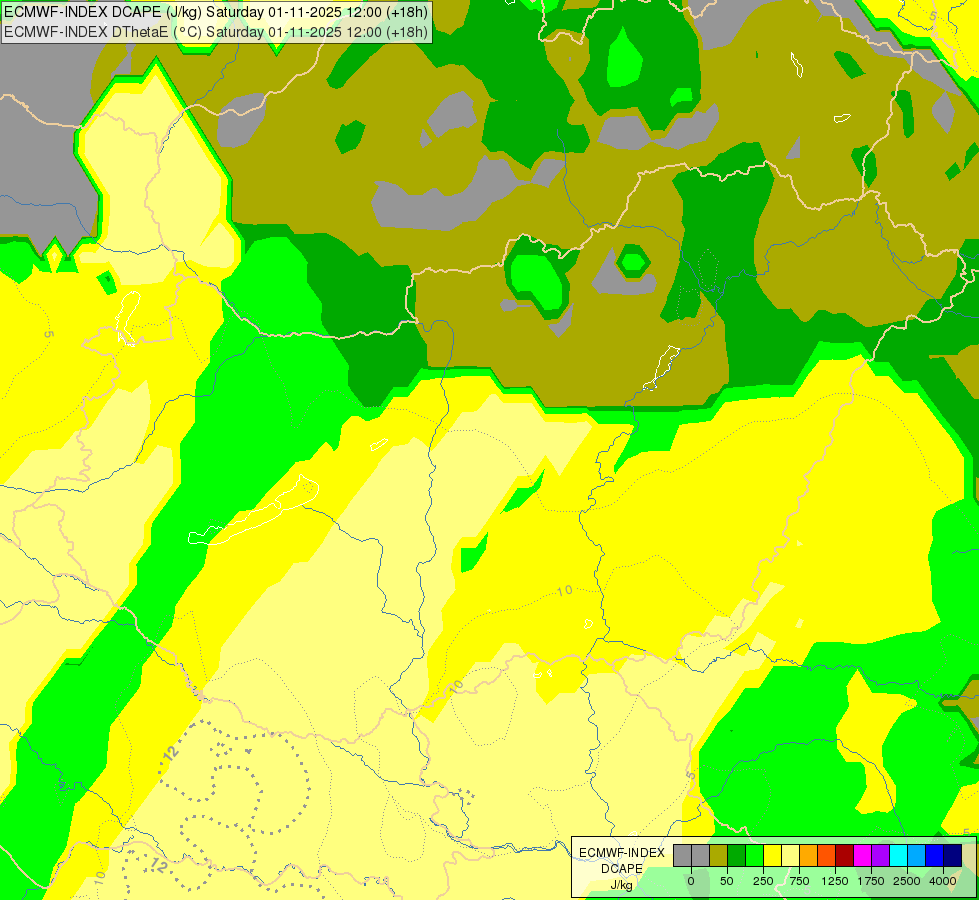Click the legend value 0
The width and height of the screenshot is (979, 900).
point(691,881)
